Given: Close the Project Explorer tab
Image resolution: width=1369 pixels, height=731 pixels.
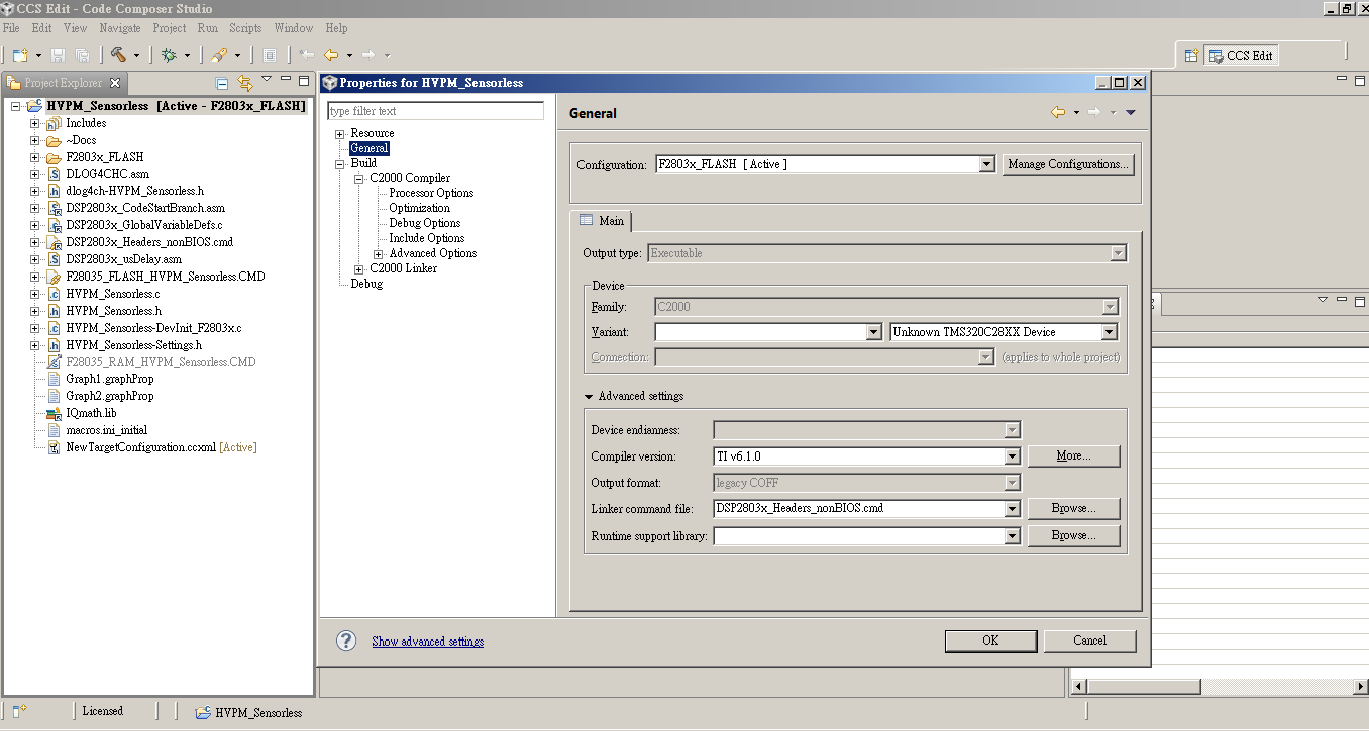Looking at the screenshot, I should (115, 83).
